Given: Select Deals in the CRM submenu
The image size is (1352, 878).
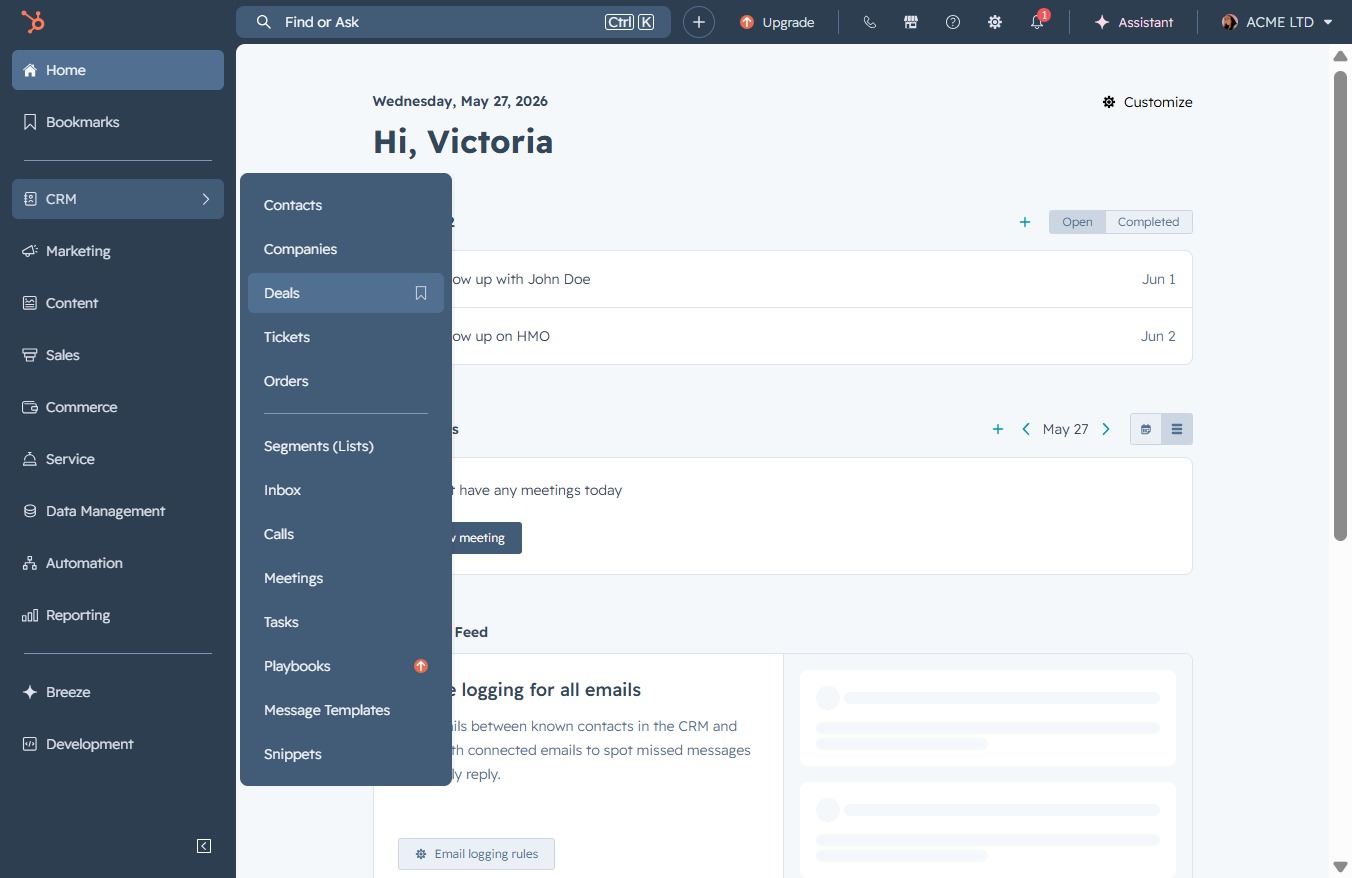Looking at the screenshot, I should [346, 293].
